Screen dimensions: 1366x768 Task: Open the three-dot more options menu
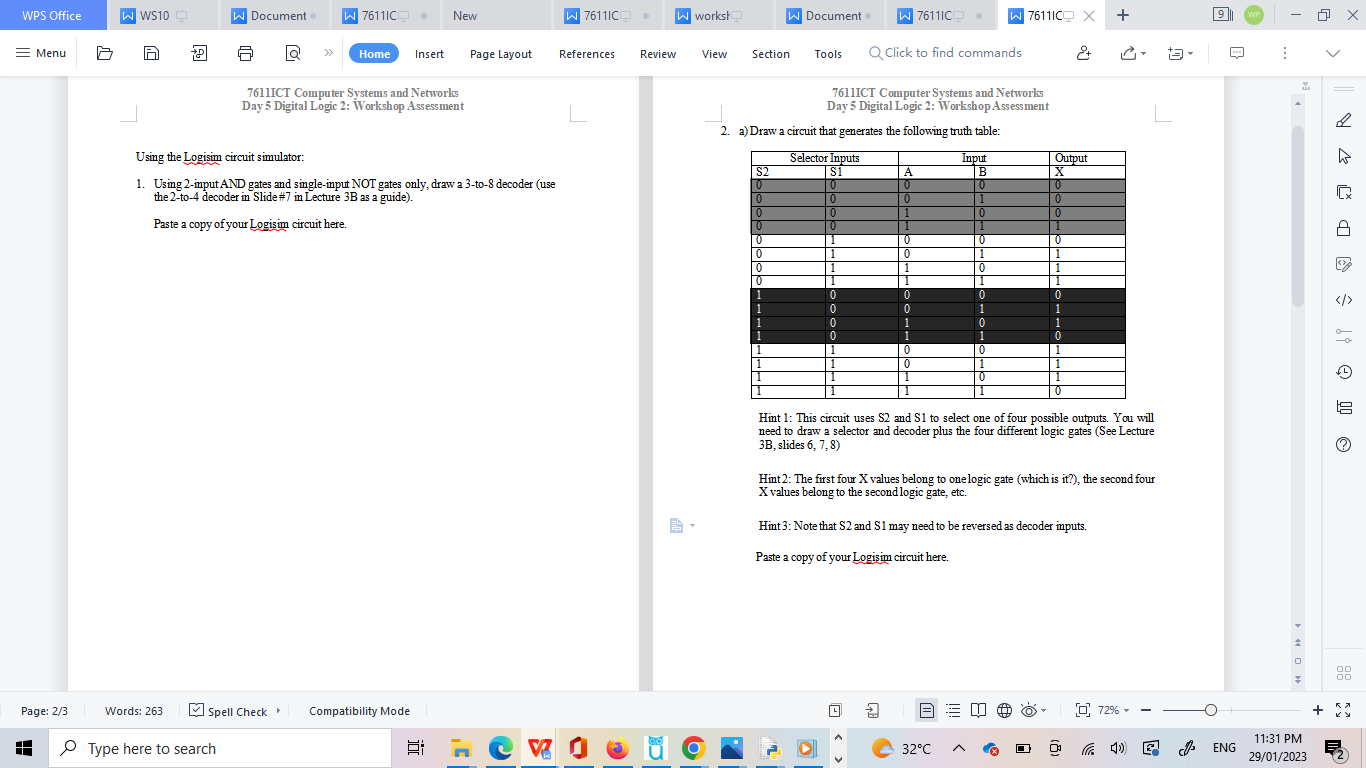pyautogui.click(x=1285, y=53)
